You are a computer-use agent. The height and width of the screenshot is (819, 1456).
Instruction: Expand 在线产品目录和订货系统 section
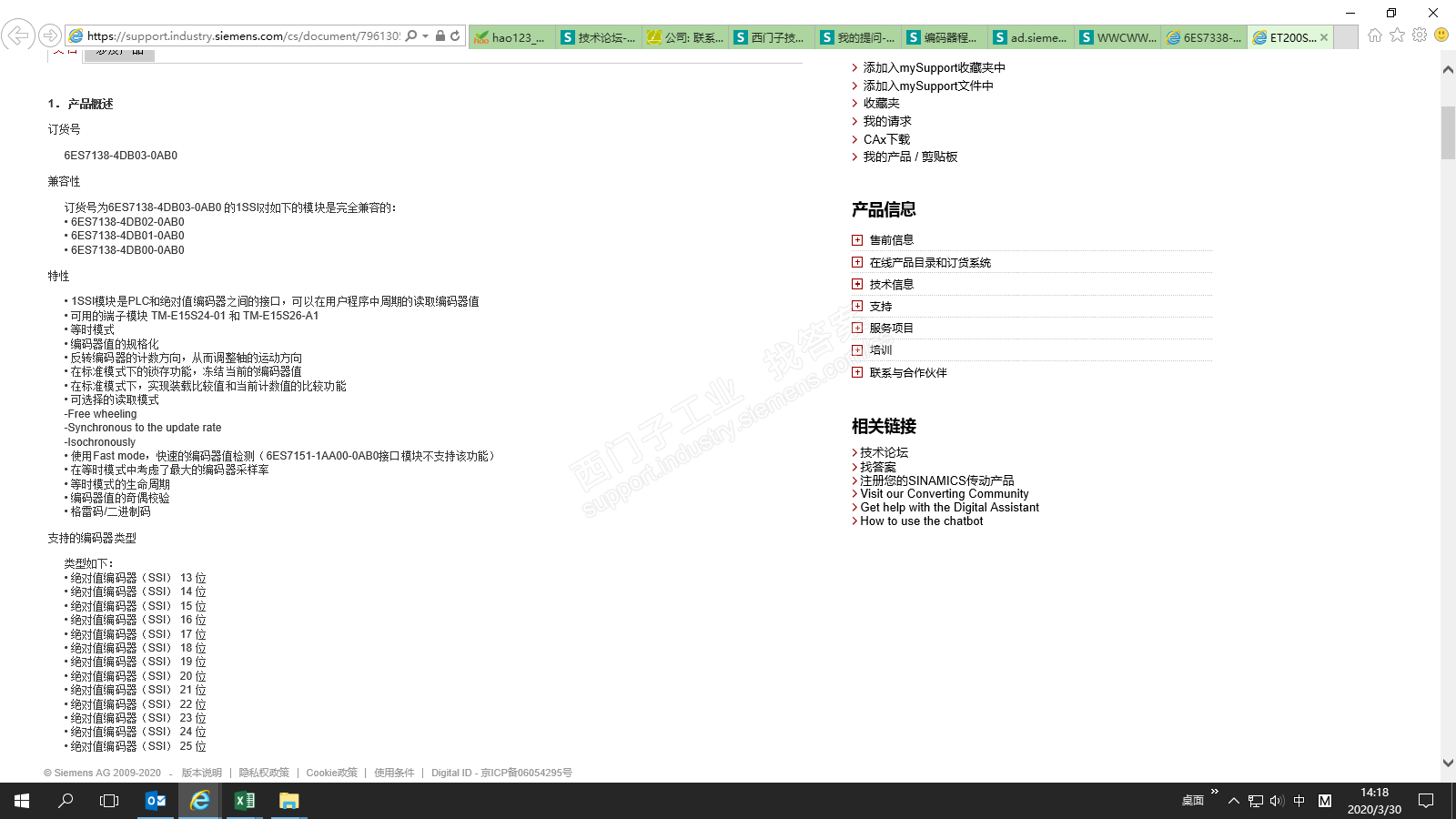point(857,262)
